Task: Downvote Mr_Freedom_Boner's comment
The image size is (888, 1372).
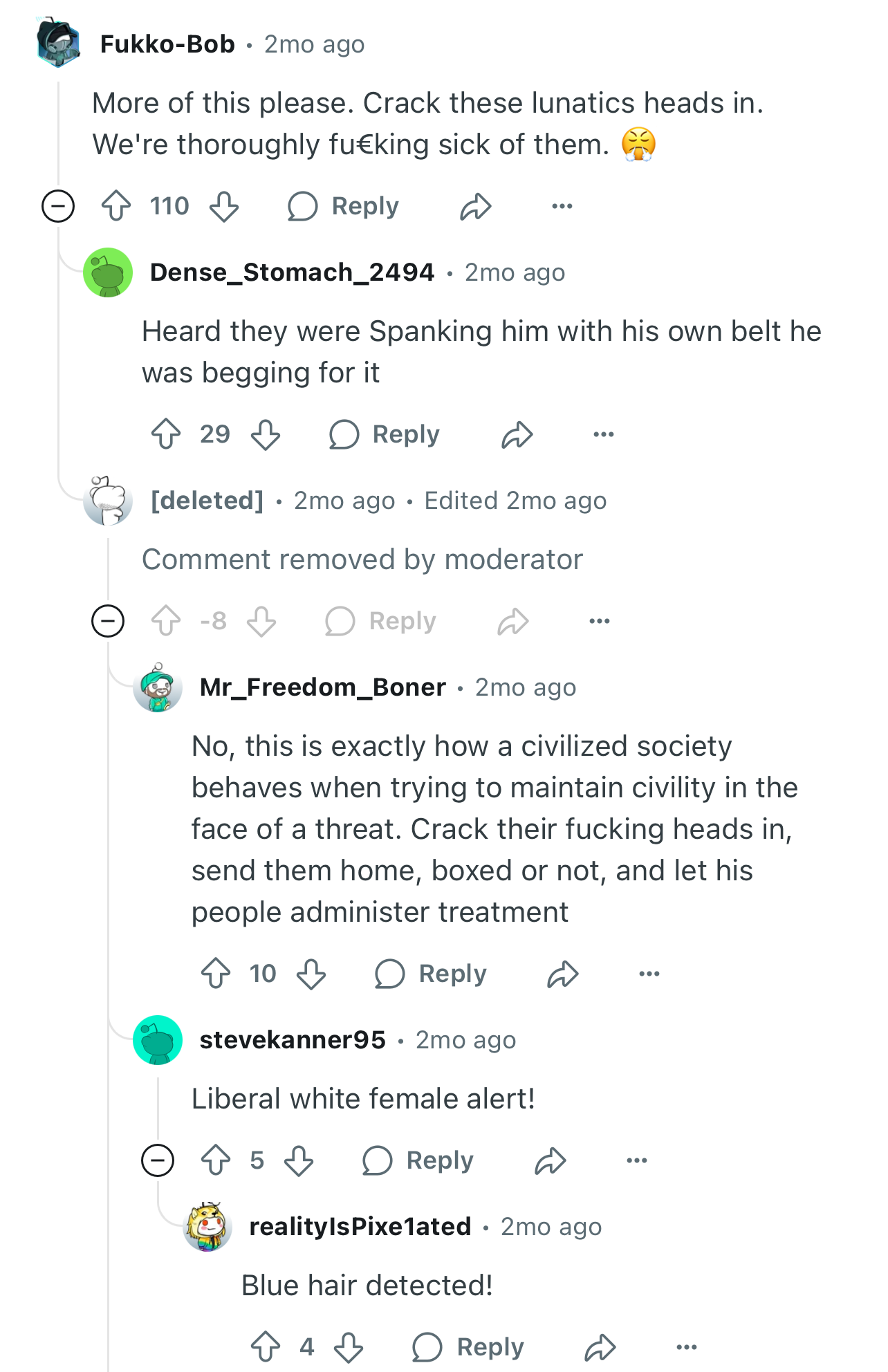Action: pos(311,974)
